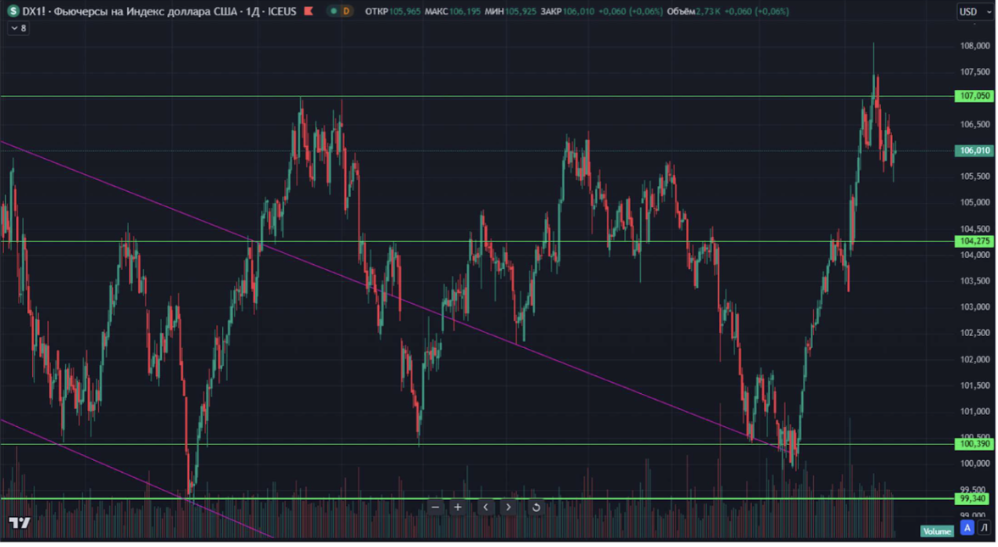Click the orange D delayed-data badge

[x=346, y=11]
